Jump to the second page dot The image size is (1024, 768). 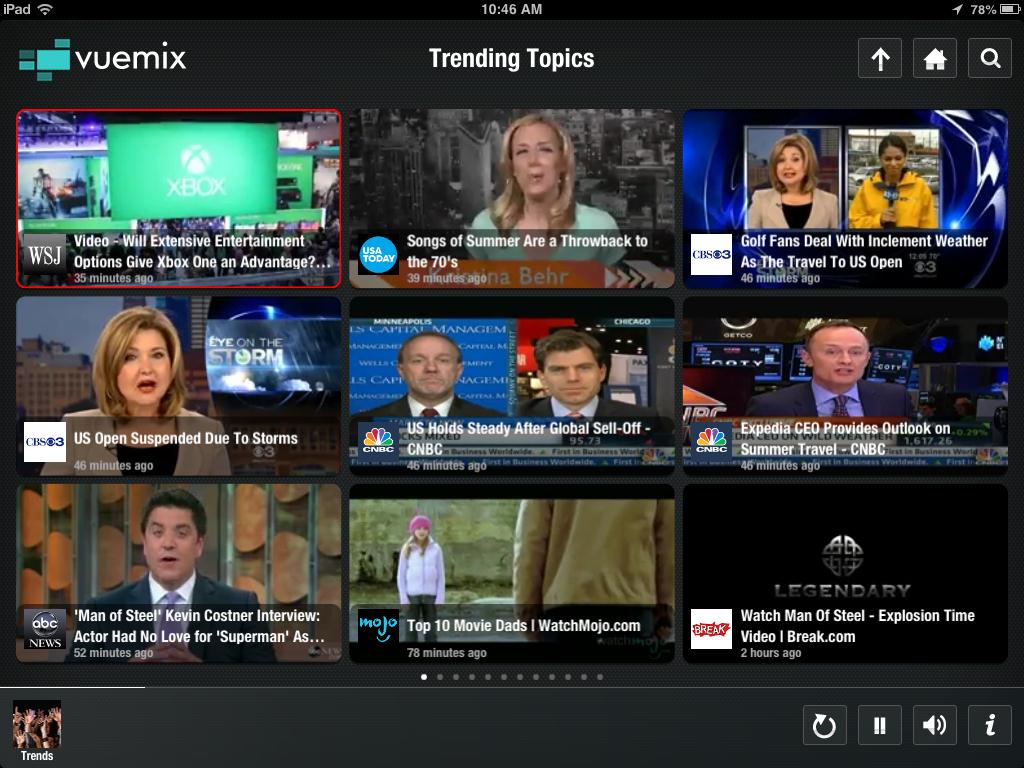point(440,677)
